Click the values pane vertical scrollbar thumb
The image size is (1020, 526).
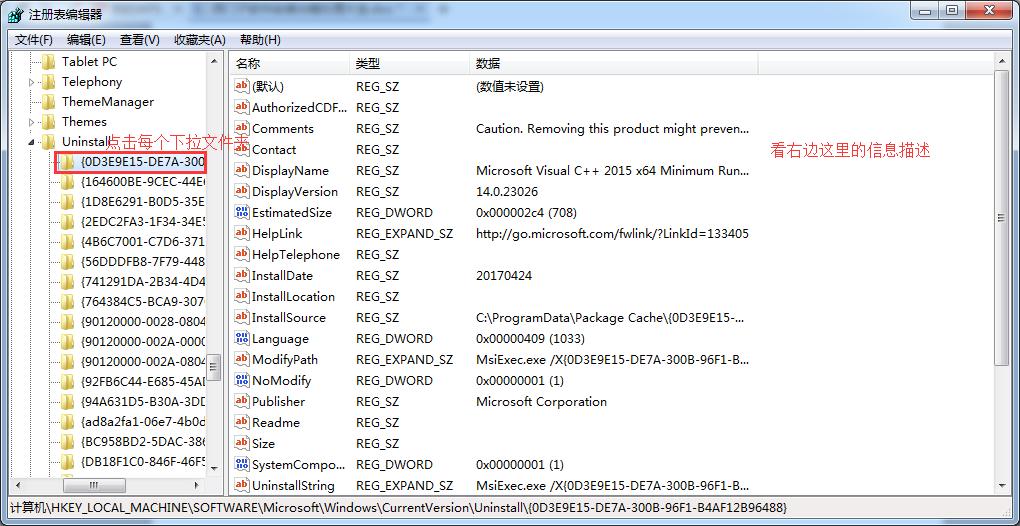click(x=1001, y=217)
